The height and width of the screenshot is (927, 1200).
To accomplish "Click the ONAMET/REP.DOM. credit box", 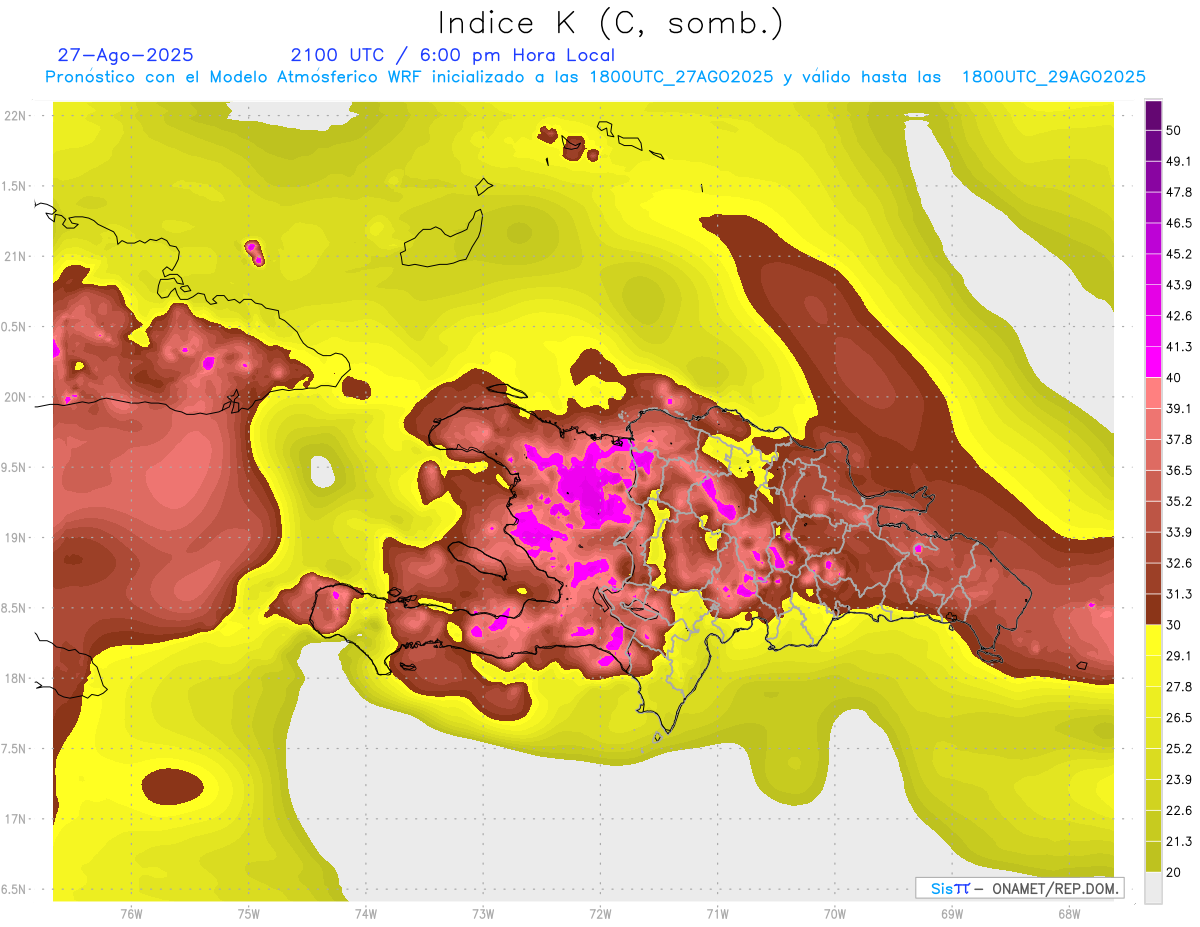I will point(1020,888).
